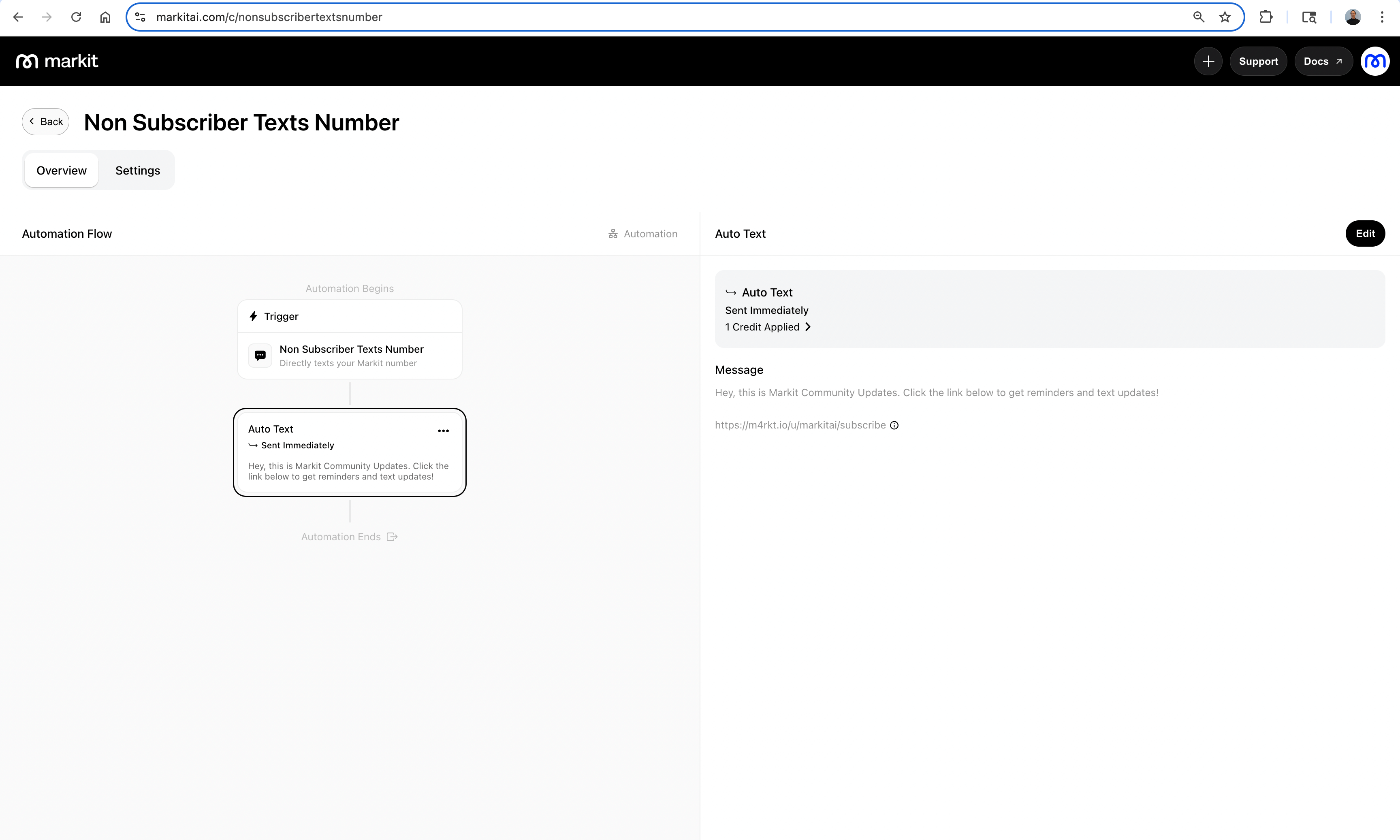Open the Auto Text card three-dot menu
Image resolution: width=1400 pixels, height=840 pixels.
pyautogui.click(x=443, y=431)
